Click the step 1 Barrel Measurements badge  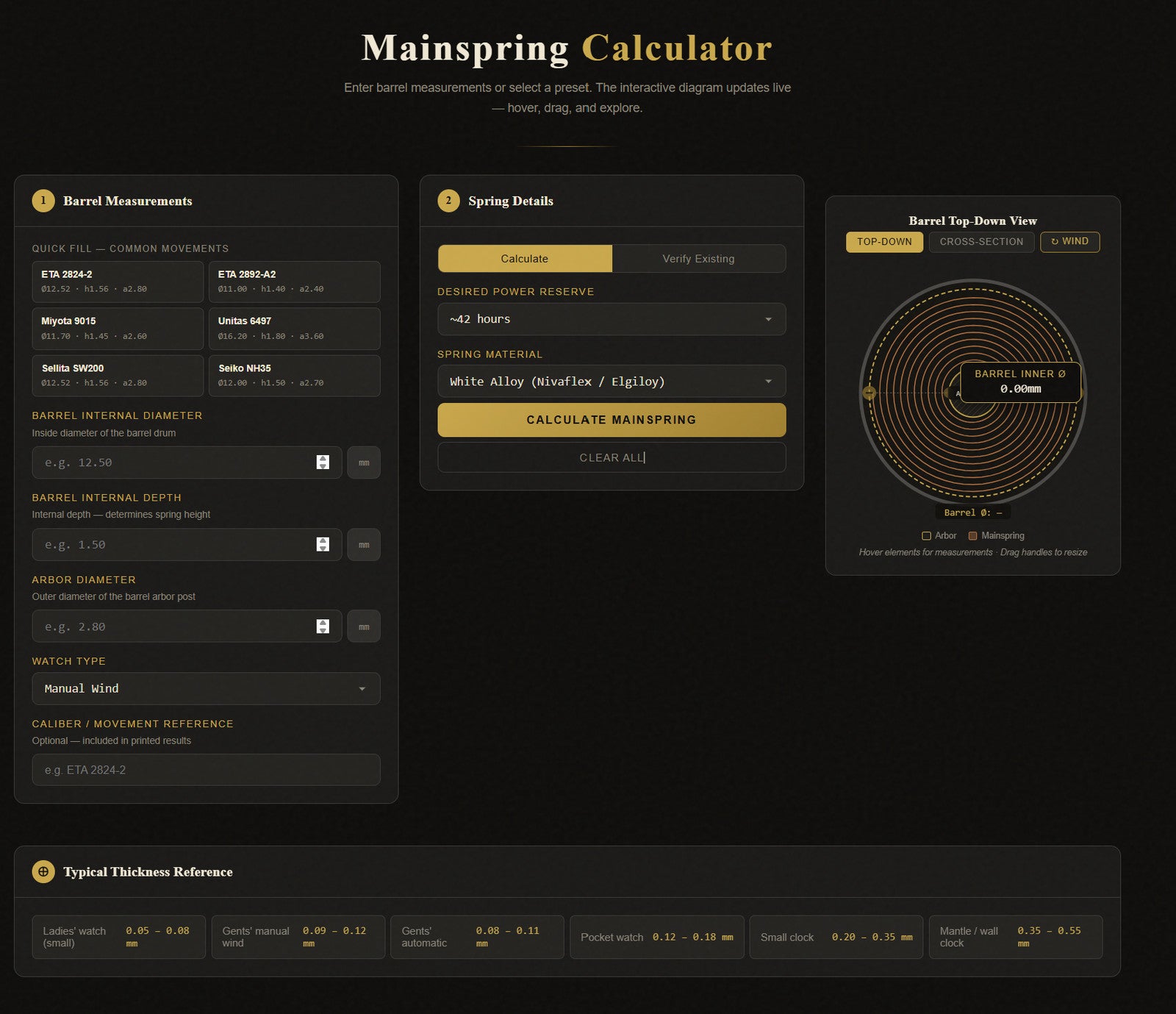43,201
